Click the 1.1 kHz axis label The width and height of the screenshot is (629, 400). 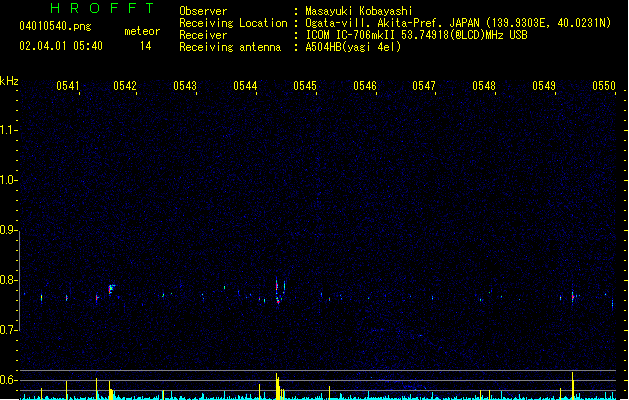click(9, 130)
